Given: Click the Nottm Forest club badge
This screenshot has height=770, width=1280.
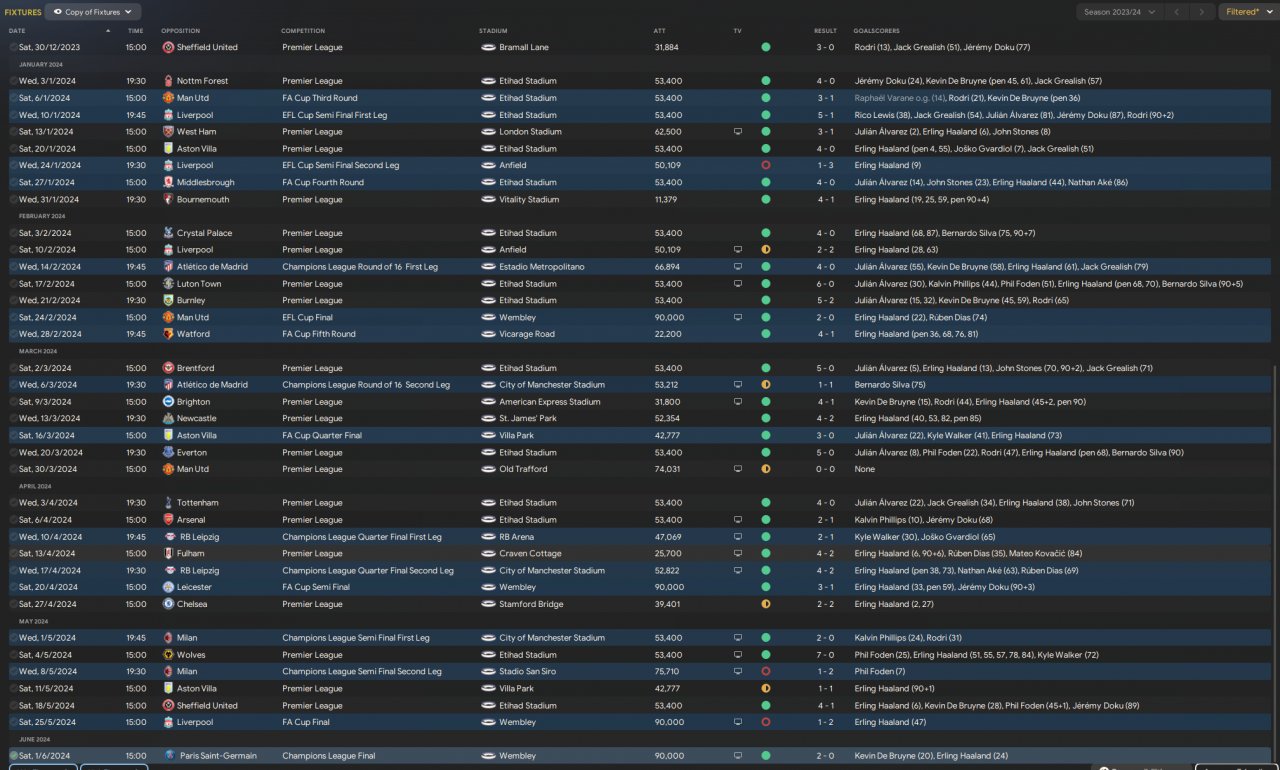Looking at the screenshot, I should [168, 81].
